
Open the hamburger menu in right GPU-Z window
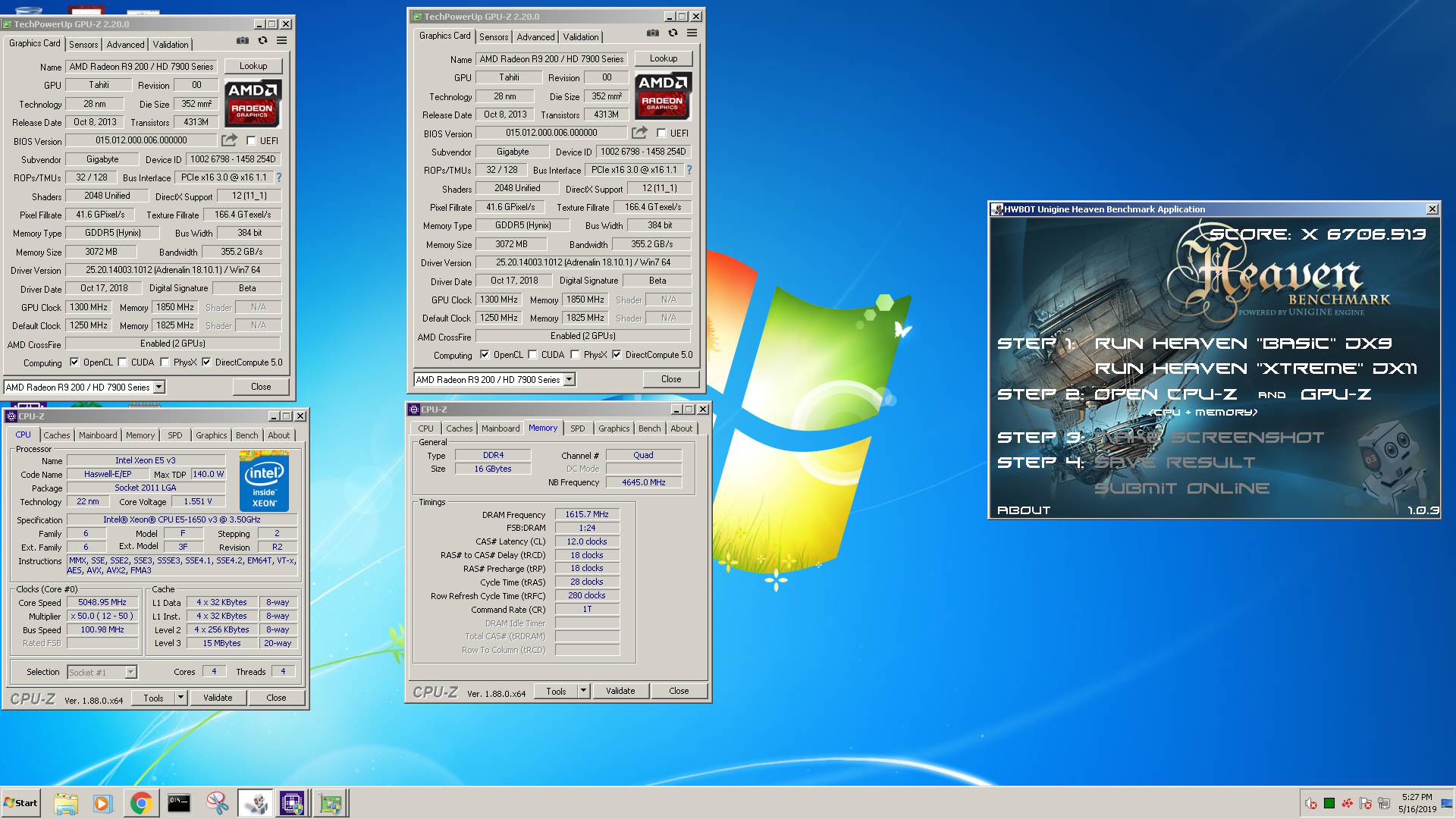692,33
